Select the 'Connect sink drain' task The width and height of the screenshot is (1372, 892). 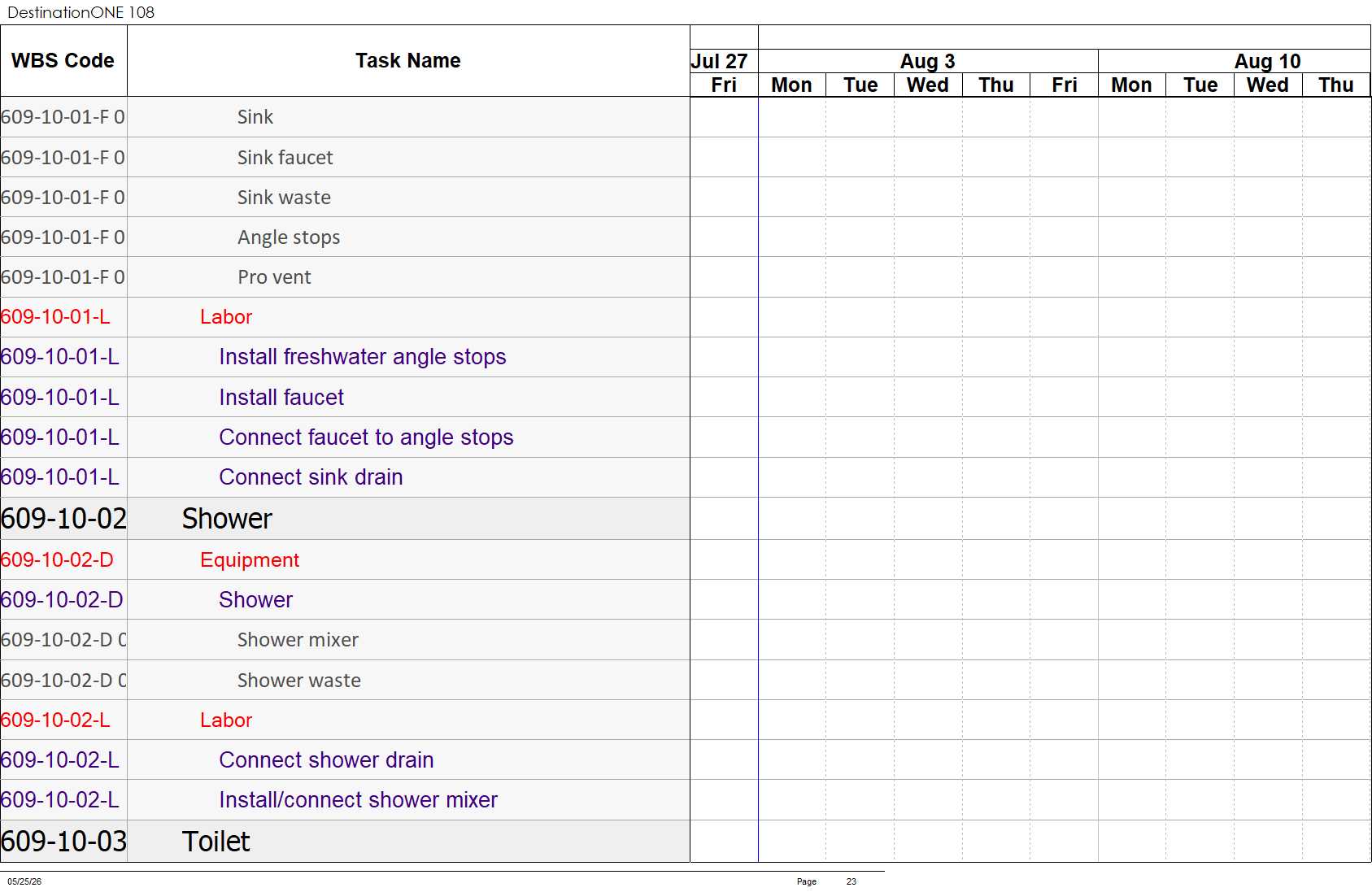(x=311, y=477)
